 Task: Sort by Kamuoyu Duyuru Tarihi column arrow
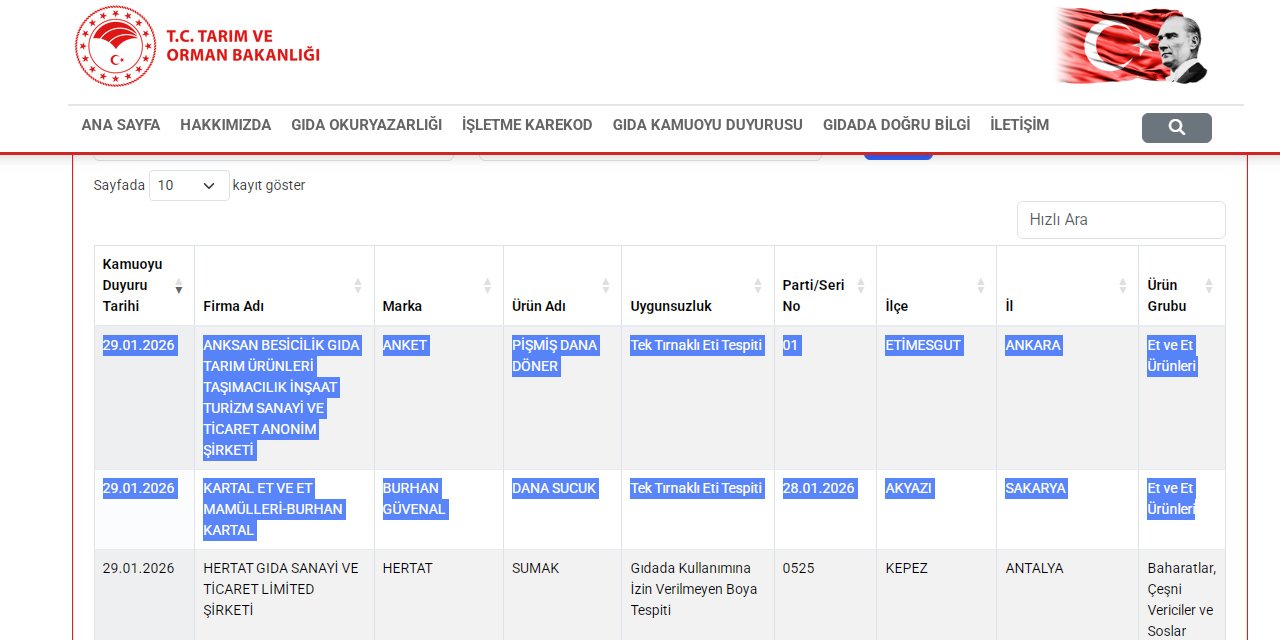click(178, 286)
